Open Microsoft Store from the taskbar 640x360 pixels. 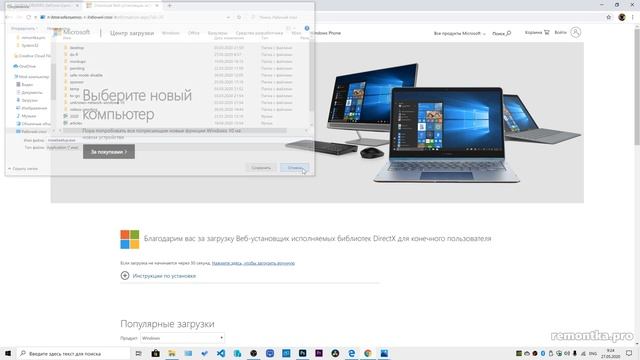(156, 353)
